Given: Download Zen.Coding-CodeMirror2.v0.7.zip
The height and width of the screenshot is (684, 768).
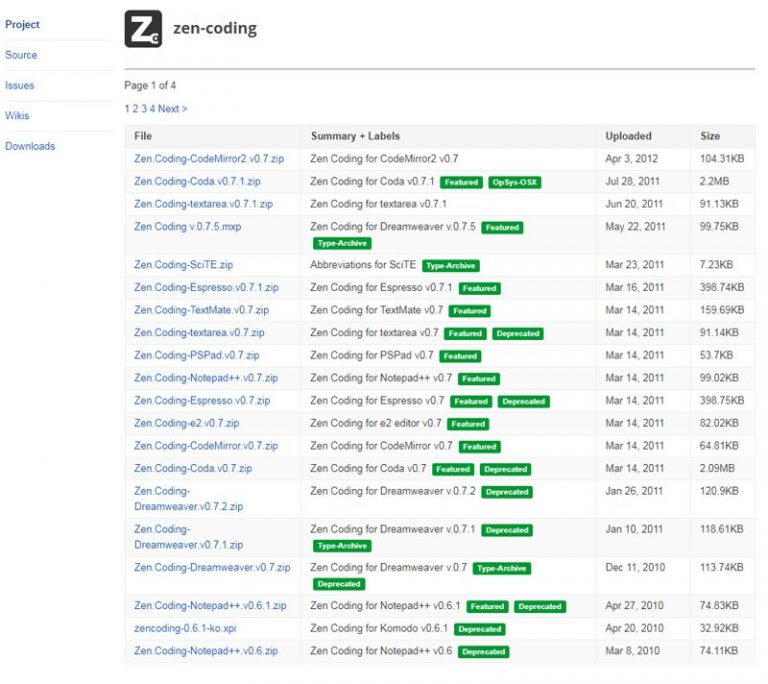Looking at the screenshot, I should click(x=208, y=159).
